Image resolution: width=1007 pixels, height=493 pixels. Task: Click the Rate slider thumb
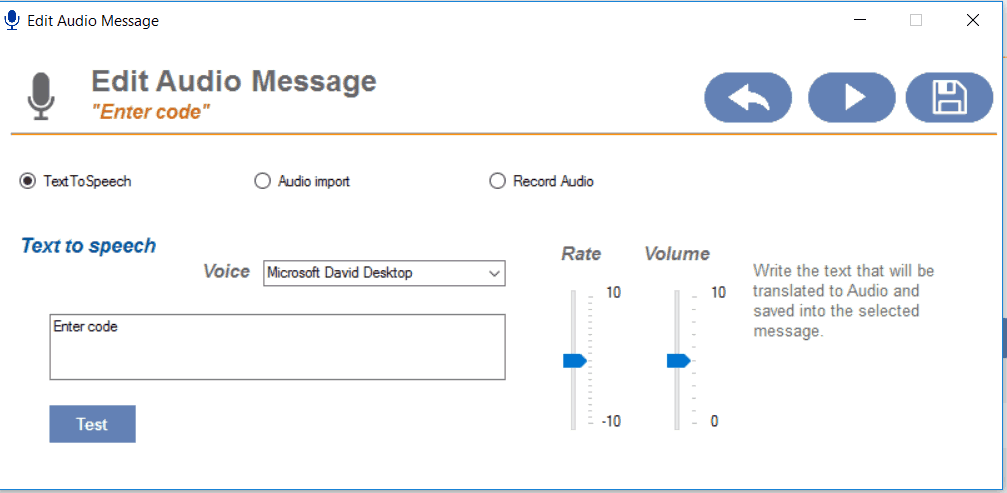click(574, 360)
